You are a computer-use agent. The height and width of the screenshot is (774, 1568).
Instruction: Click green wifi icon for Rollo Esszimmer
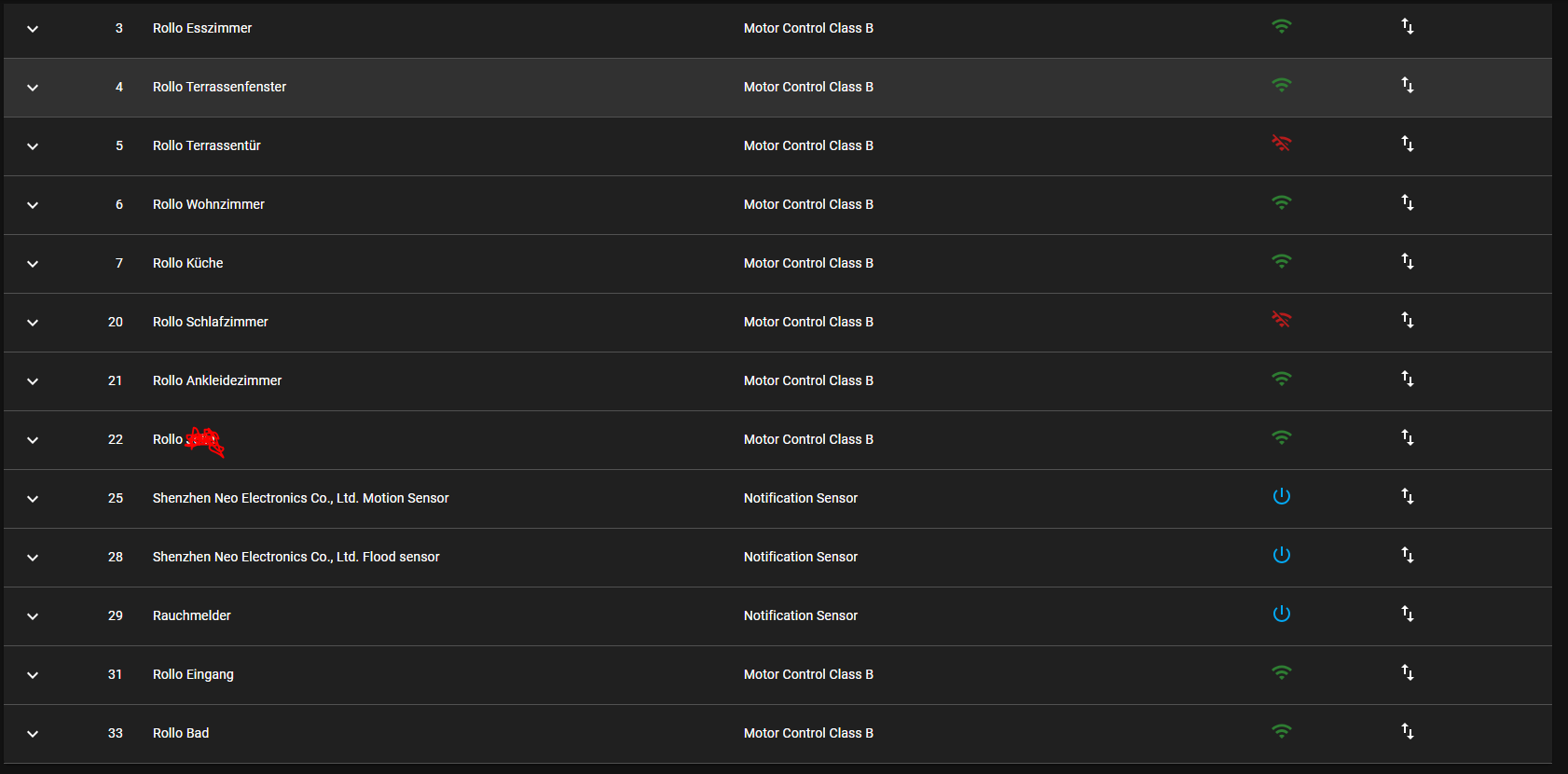pyautogui.click(x=1282, y=27)
